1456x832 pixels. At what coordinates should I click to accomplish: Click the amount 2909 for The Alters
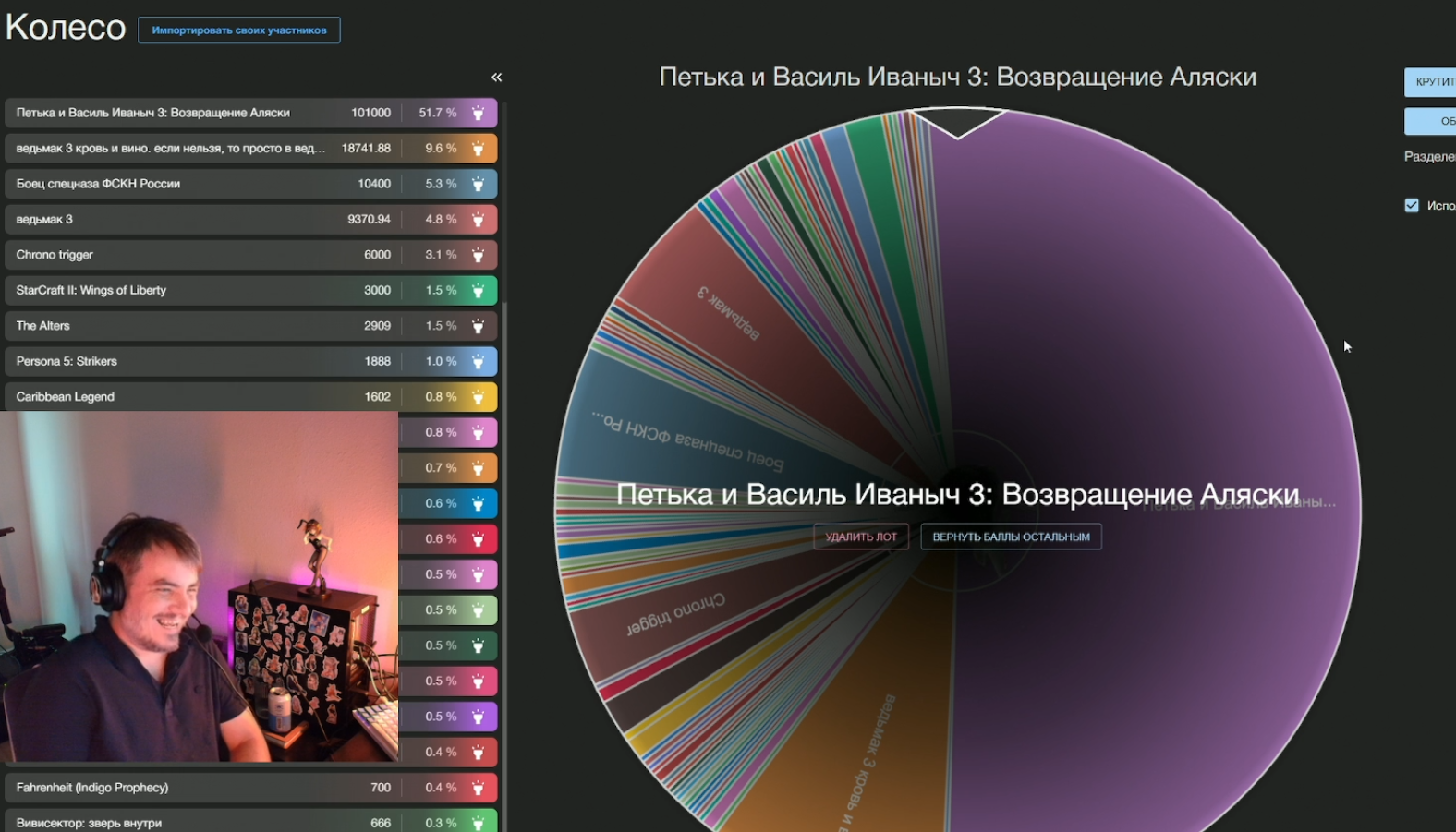coord(377,326)
